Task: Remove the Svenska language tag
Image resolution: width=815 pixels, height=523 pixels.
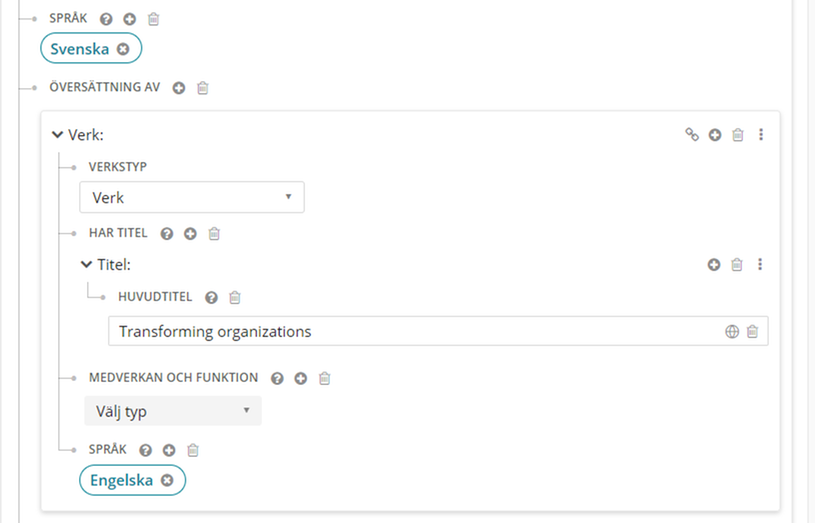Action: (x=123, y=49)
